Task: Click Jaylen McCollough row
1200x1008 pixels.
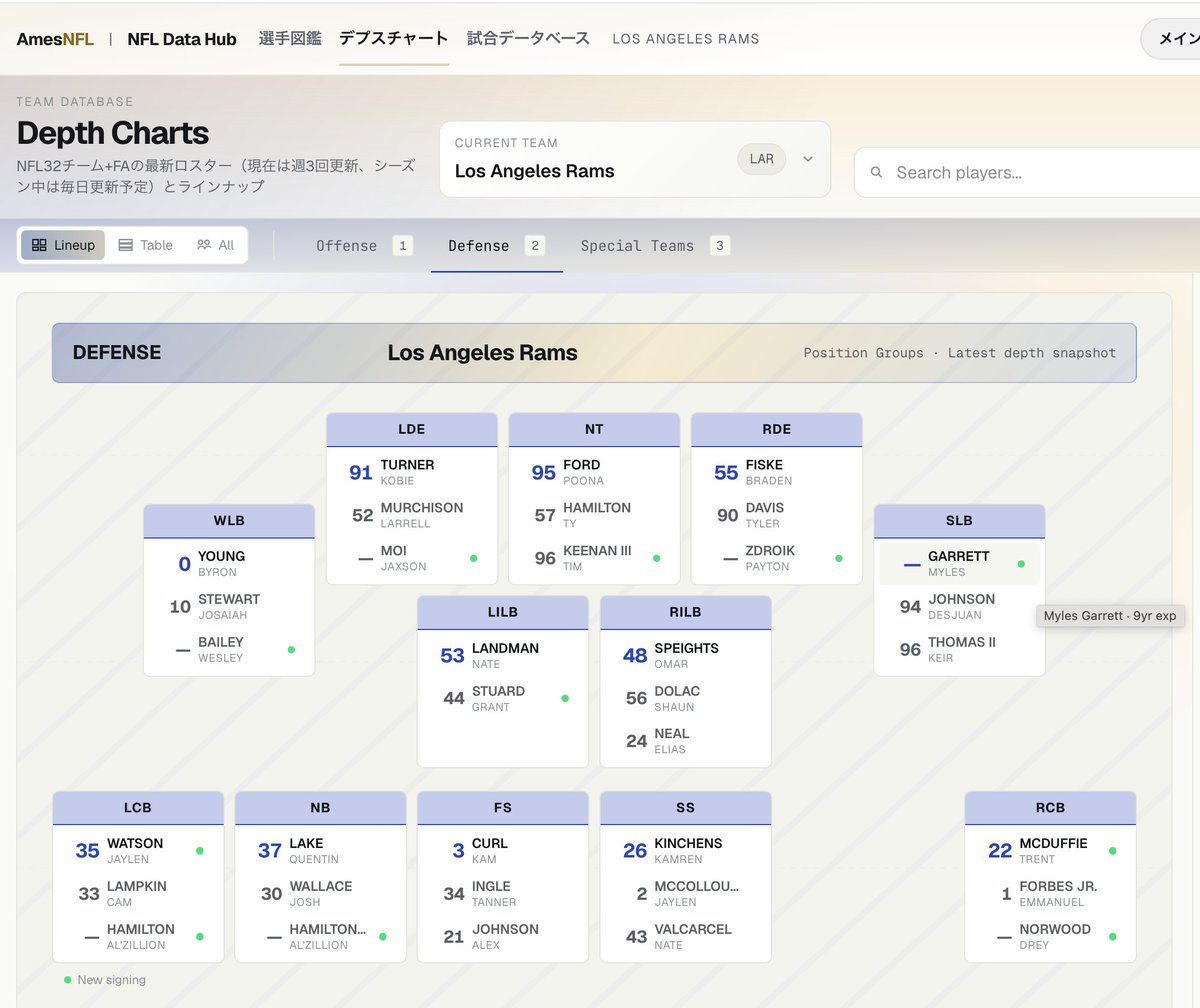Action: (686, 894)
